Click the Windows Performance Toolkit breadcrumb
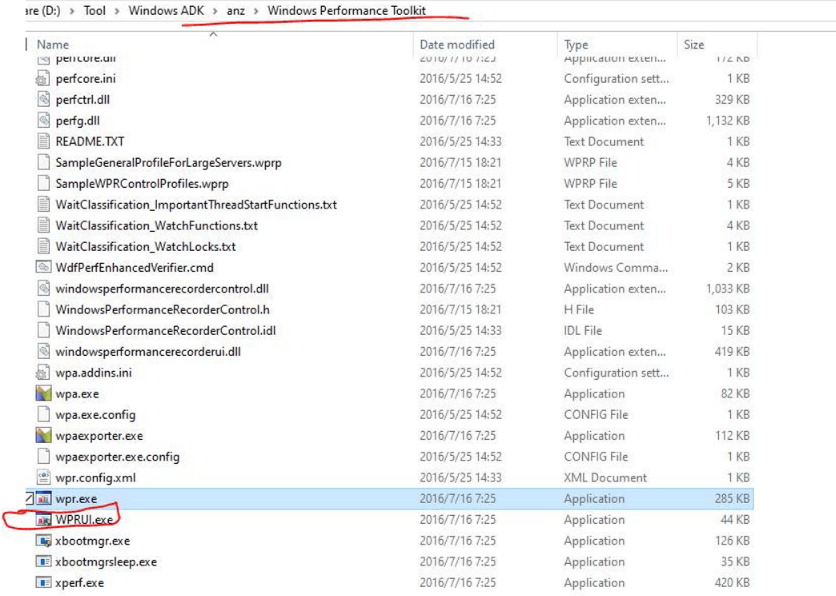The width and height of the screenshot is (836, 596). pyautogui.click(x=347, y=11)
